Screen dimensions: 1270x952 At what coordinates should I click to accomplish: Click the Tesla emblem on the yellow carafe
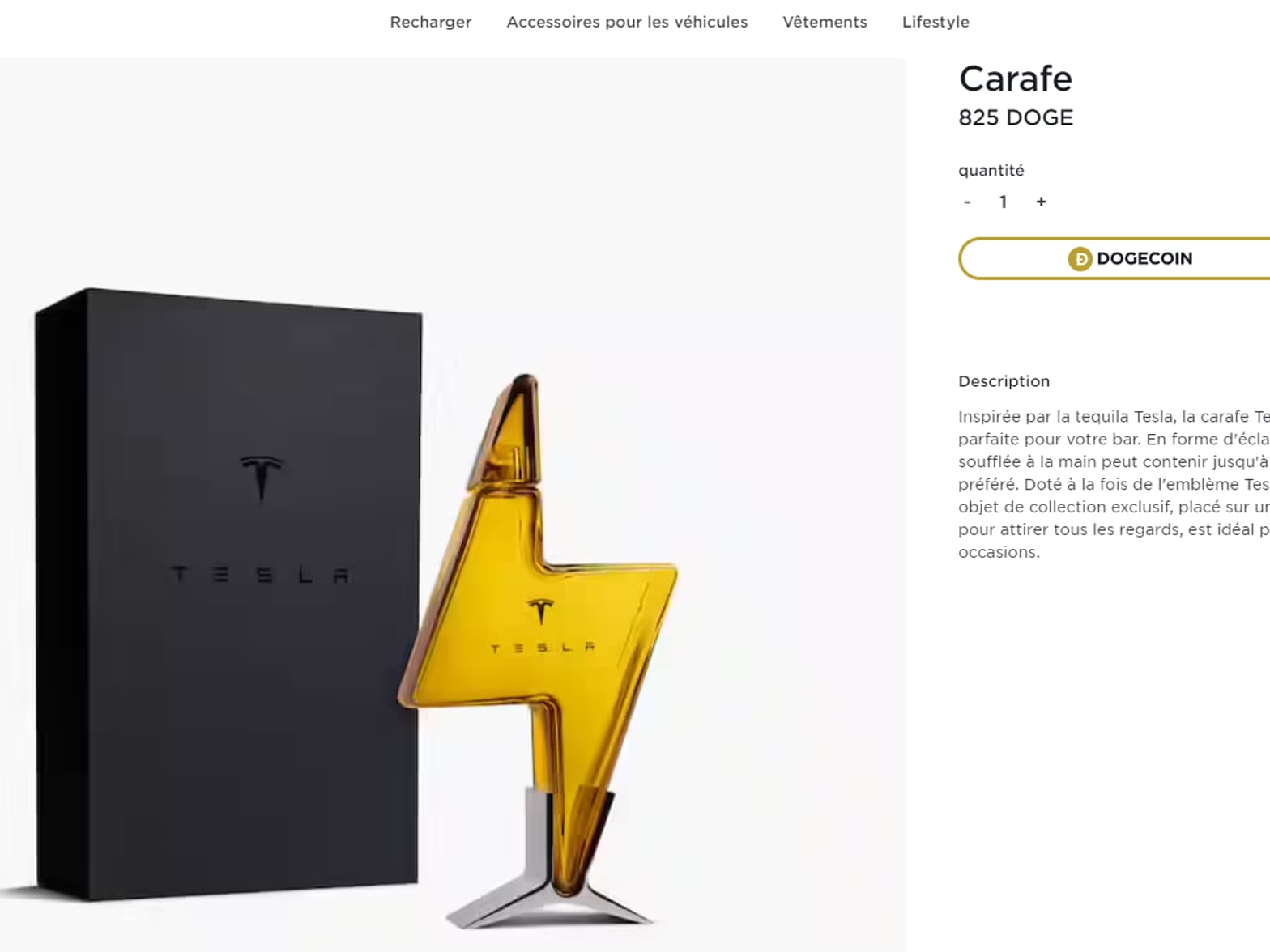click(540, 611)
